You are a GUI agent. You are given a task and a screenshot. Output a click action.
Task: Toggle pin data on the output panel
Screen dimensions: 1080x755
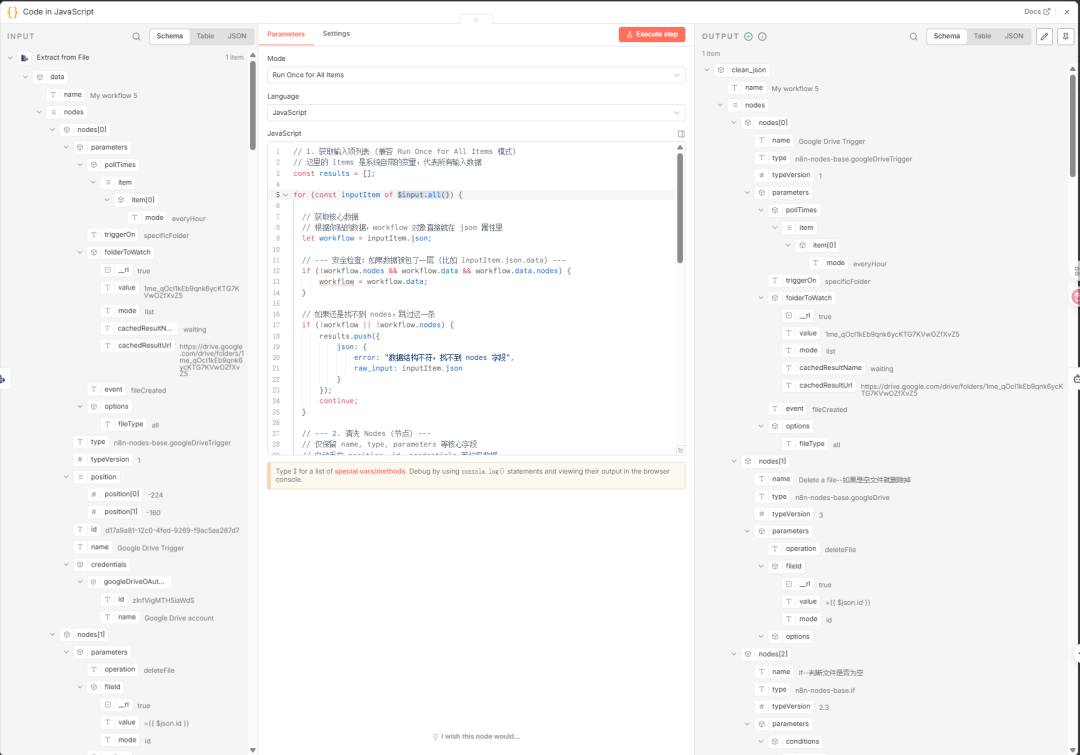[x=1066, y=36]
